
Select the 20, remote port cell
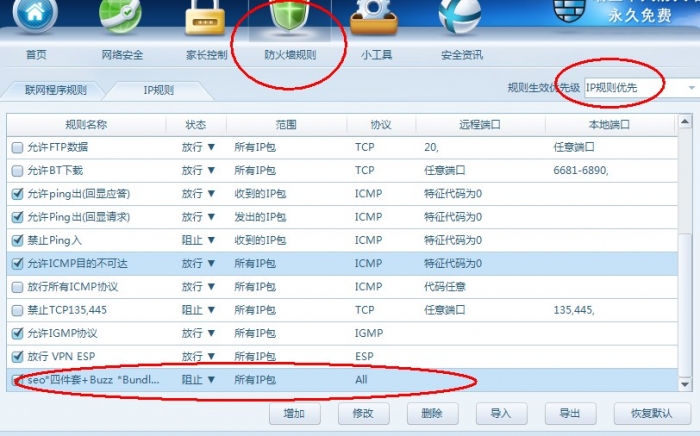pyautogui.click(x=431, y=147)
